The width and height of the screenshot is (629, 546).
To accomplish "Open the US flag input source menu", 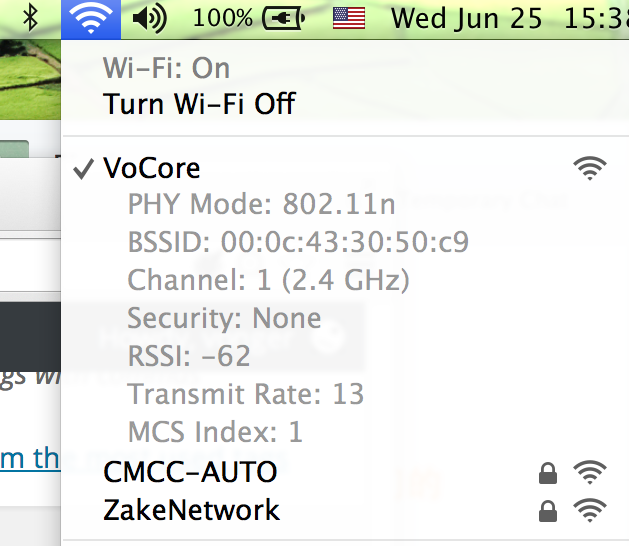I will (x=349, y=18).
